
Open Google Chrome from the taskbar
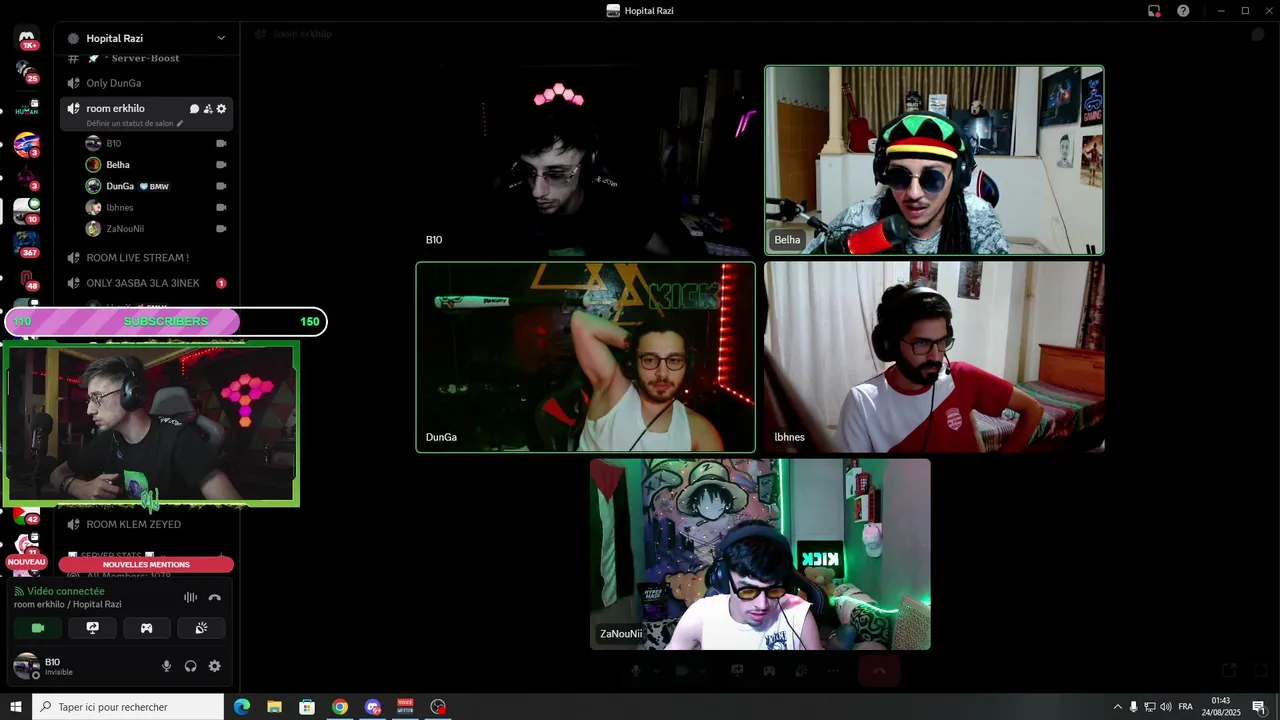click(340, 707)
